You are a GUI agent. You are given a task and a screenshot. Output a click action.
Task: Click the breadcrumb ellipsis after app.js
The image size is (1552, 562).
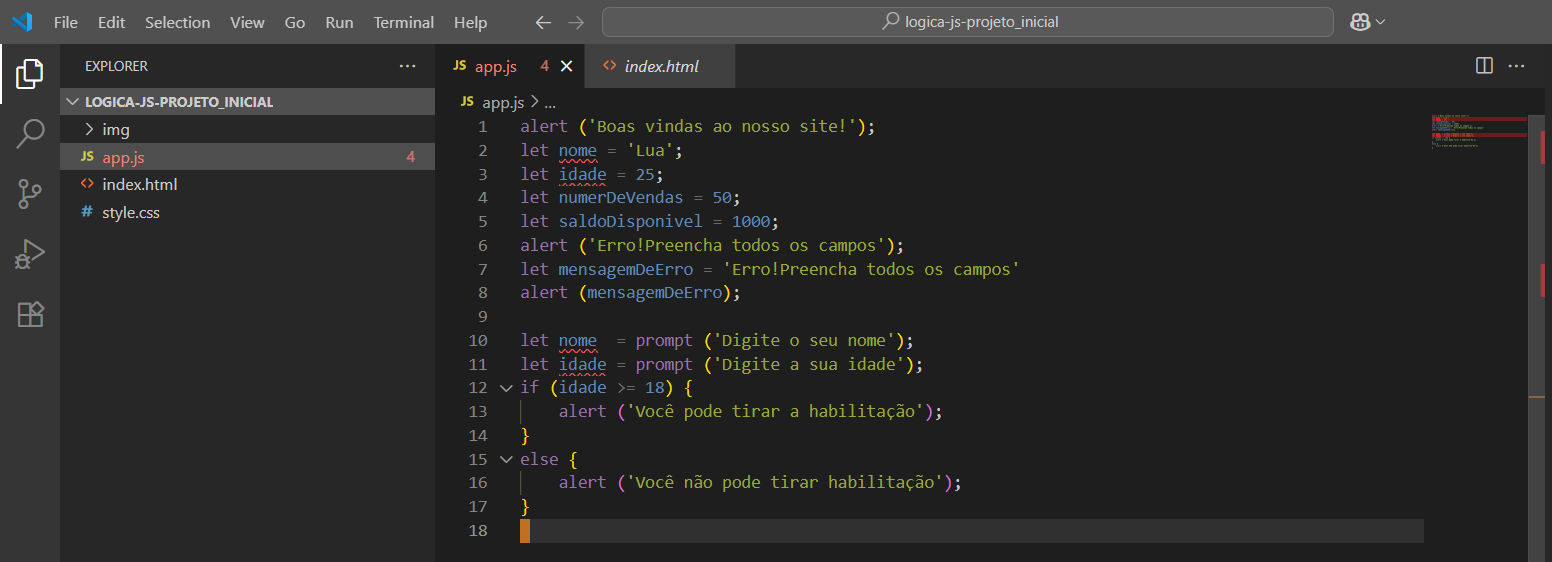549,102
